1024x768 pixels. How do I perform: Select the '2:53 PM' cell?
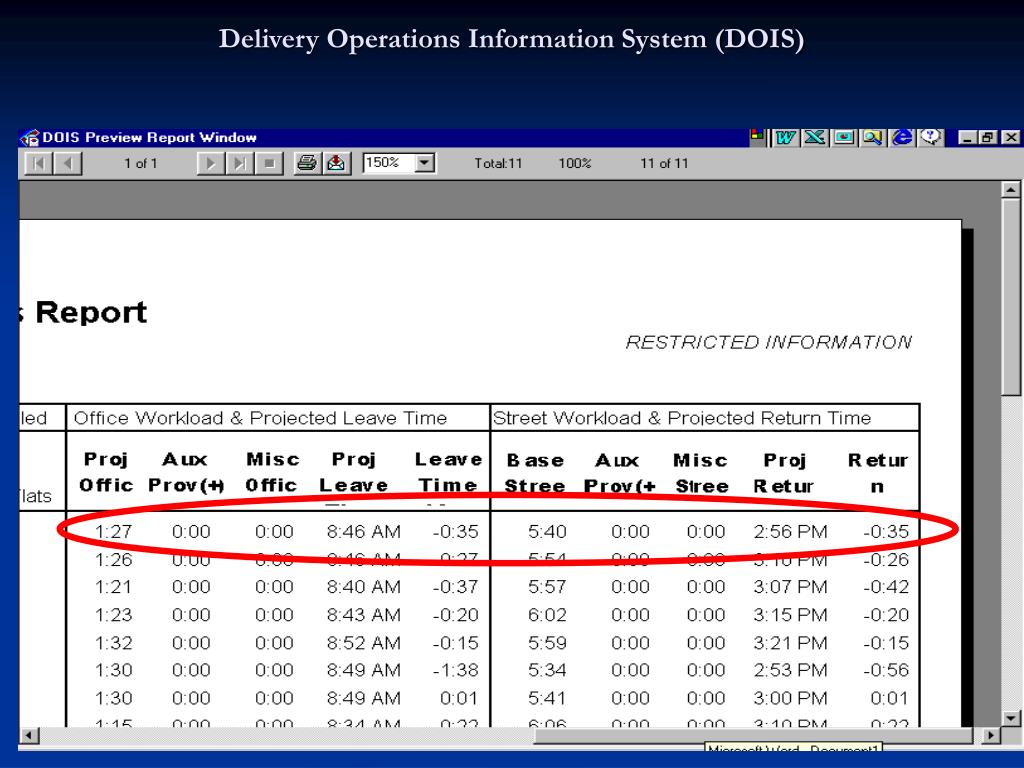click(790, 670)
